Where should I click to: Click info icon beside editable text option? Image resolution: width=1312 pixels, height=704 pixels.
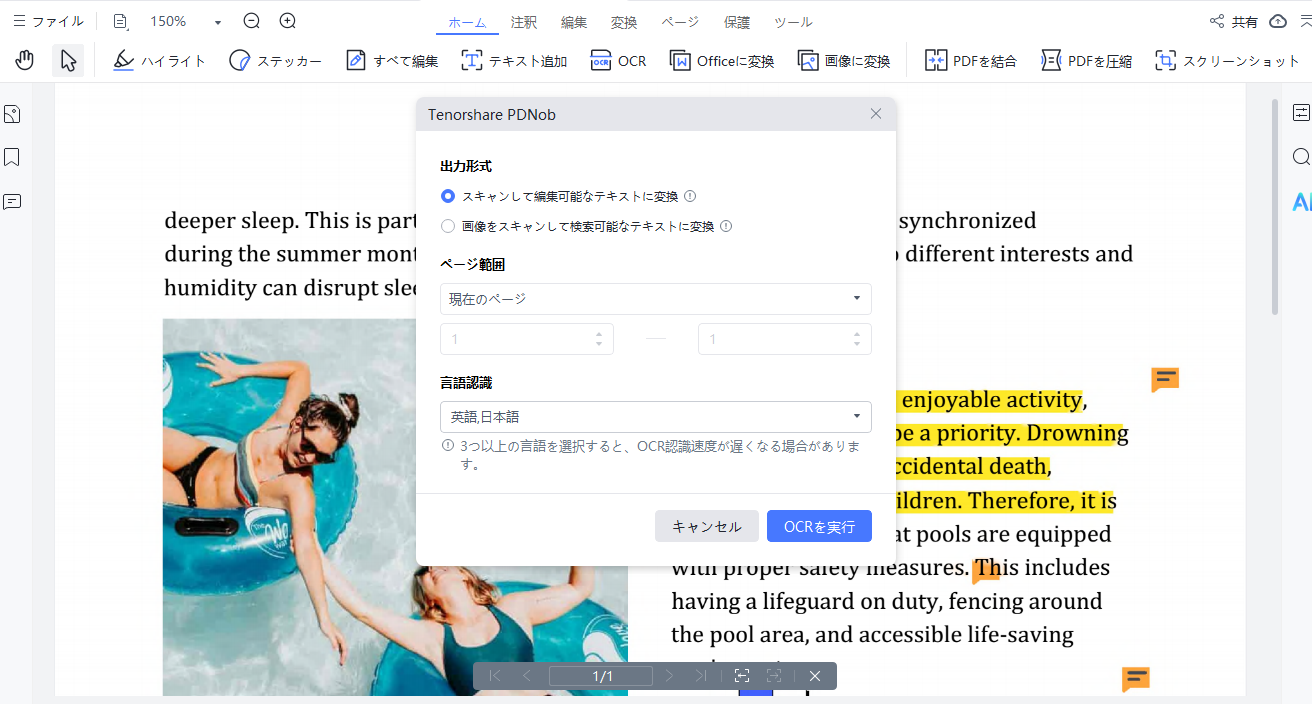690,196
